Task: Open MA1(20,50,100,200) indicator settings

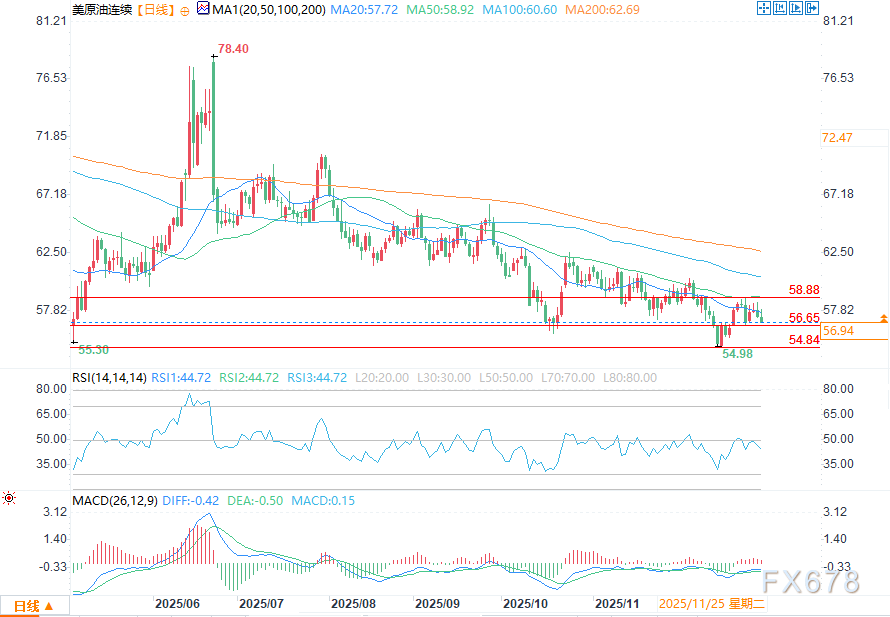Action: click(268, 10)
